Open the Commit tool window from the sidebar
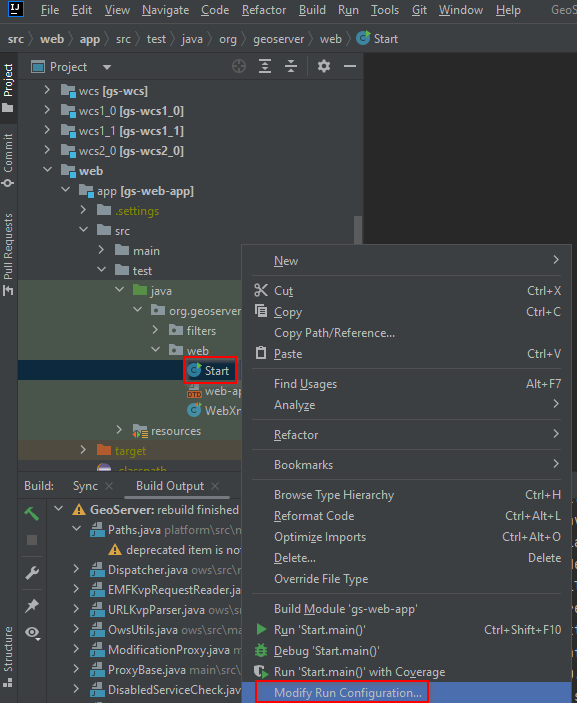577x703 pixels. [x=8, y=160]
